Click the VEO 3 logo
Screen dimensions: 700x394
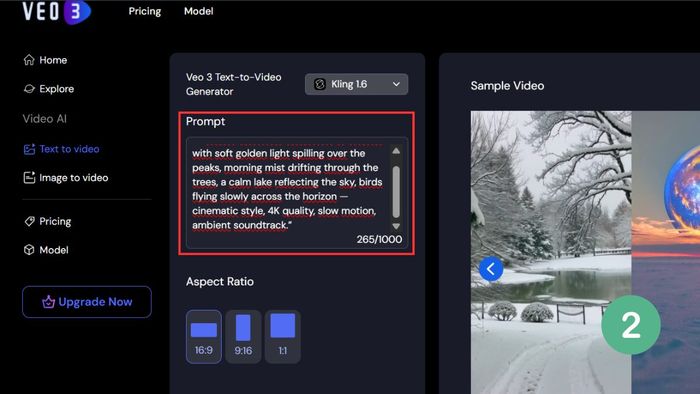pyautogui.click(x=57, y=12)
